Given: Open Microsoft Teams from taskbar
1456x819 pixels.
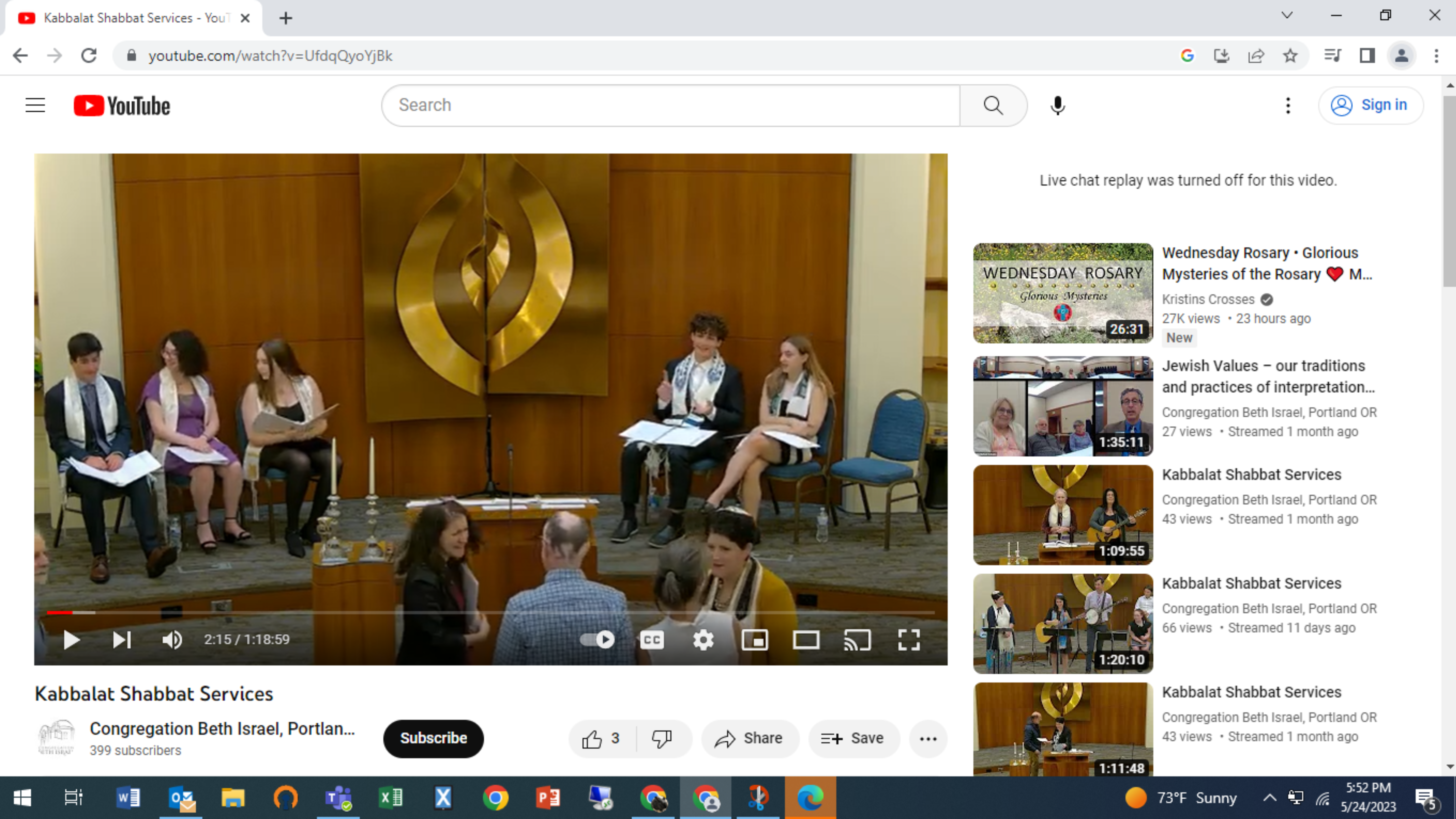Looking at the screenshot, I should pos(338,797).
